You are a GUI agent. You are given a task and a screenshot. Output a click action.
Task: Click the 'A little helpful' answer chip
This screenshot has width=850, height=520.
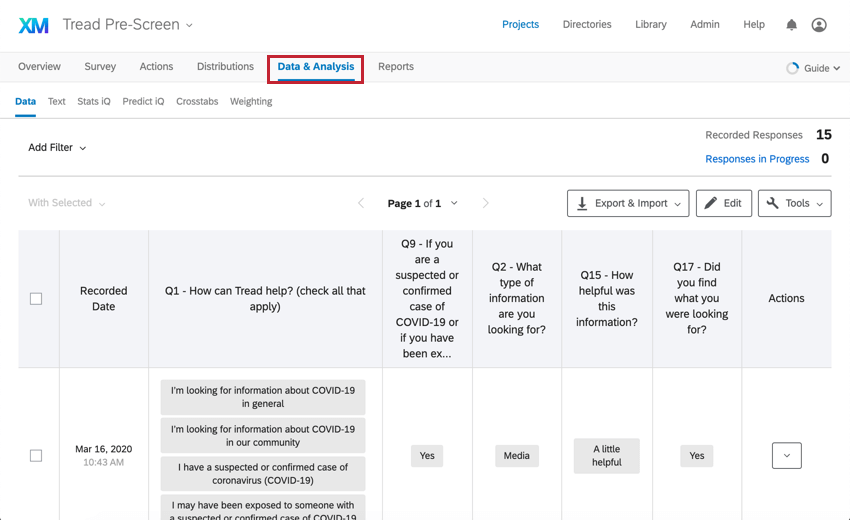[x=607, y=455]
